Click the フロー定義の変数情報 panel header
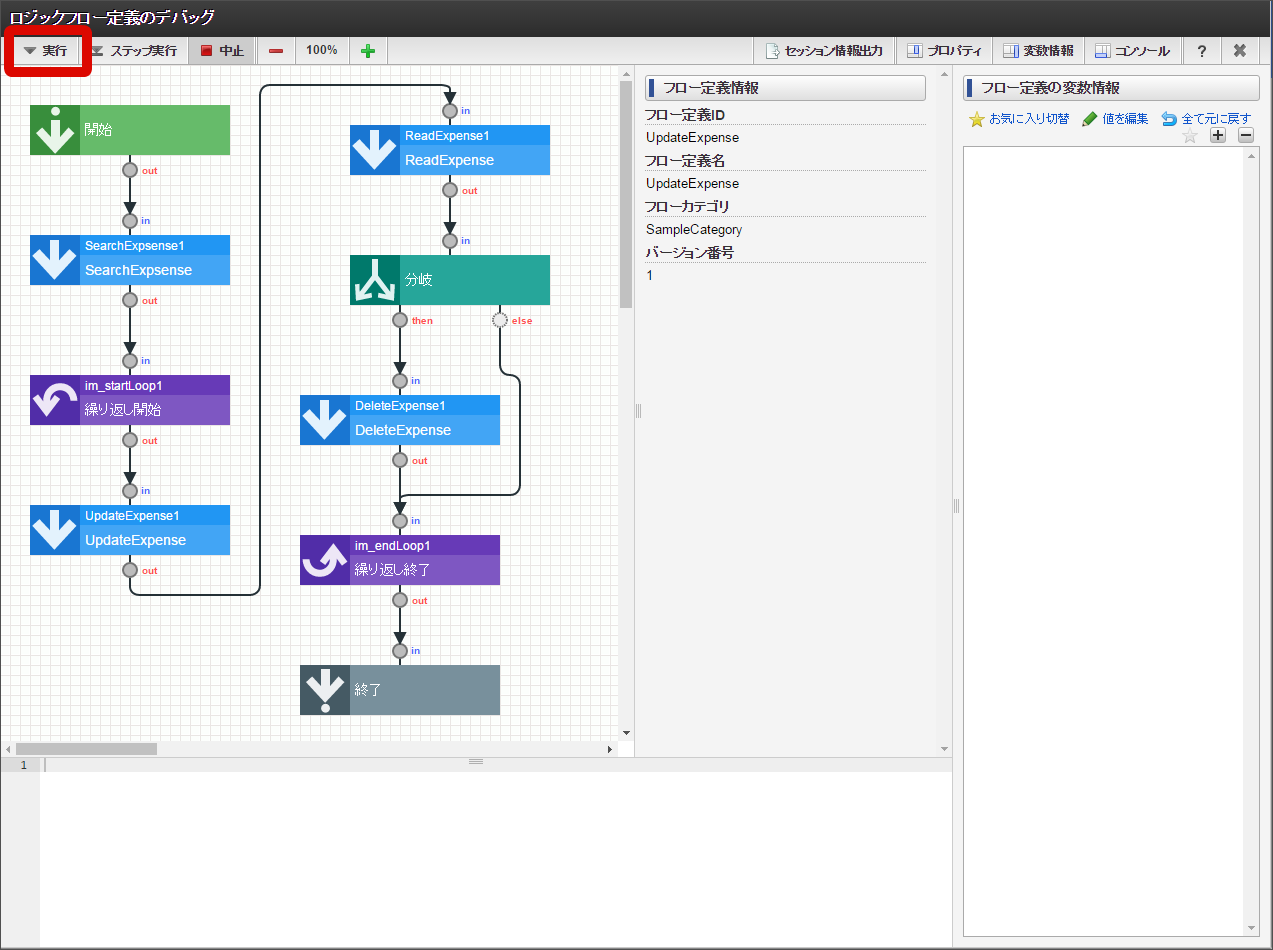 pyautogui.click(x=1111, y=88)
